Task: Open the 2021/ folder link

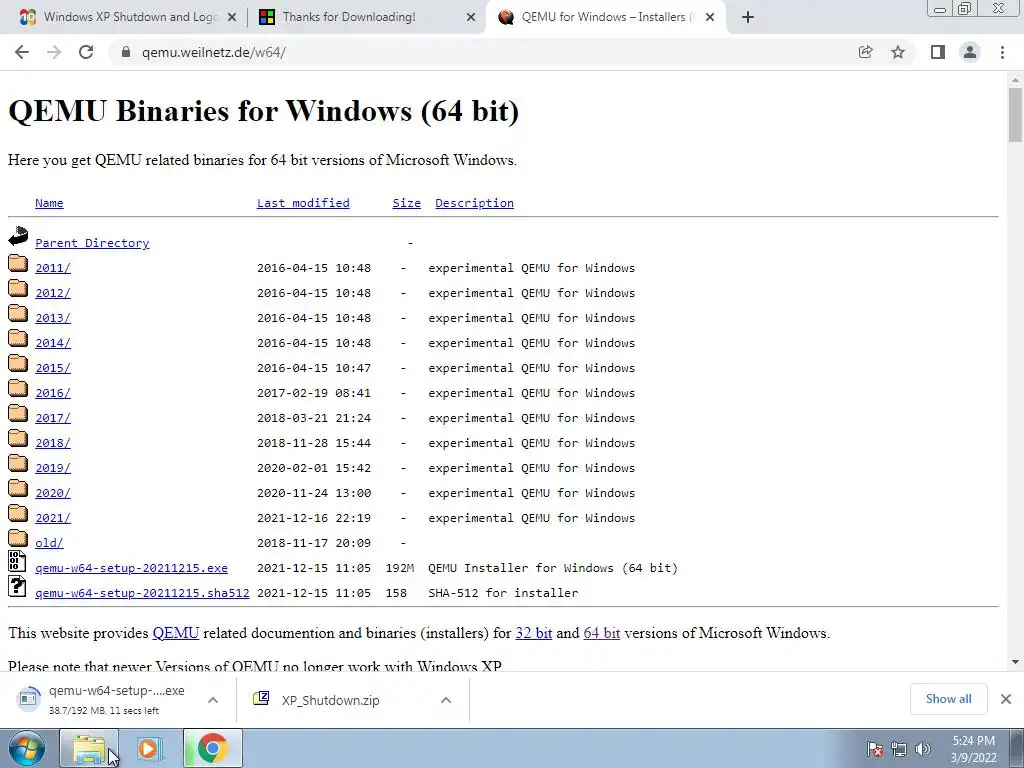Action: tap(53, 518)
